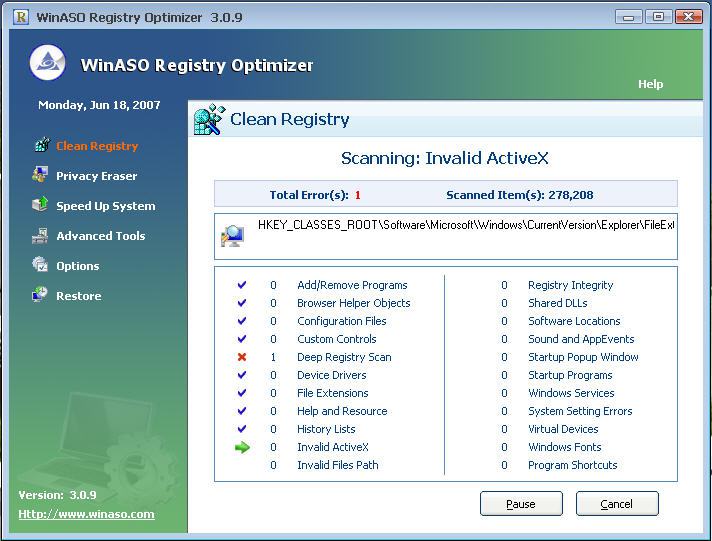Click the Clean Registry sidebar icon
This screenshot has height=541, width=712.
41,146
